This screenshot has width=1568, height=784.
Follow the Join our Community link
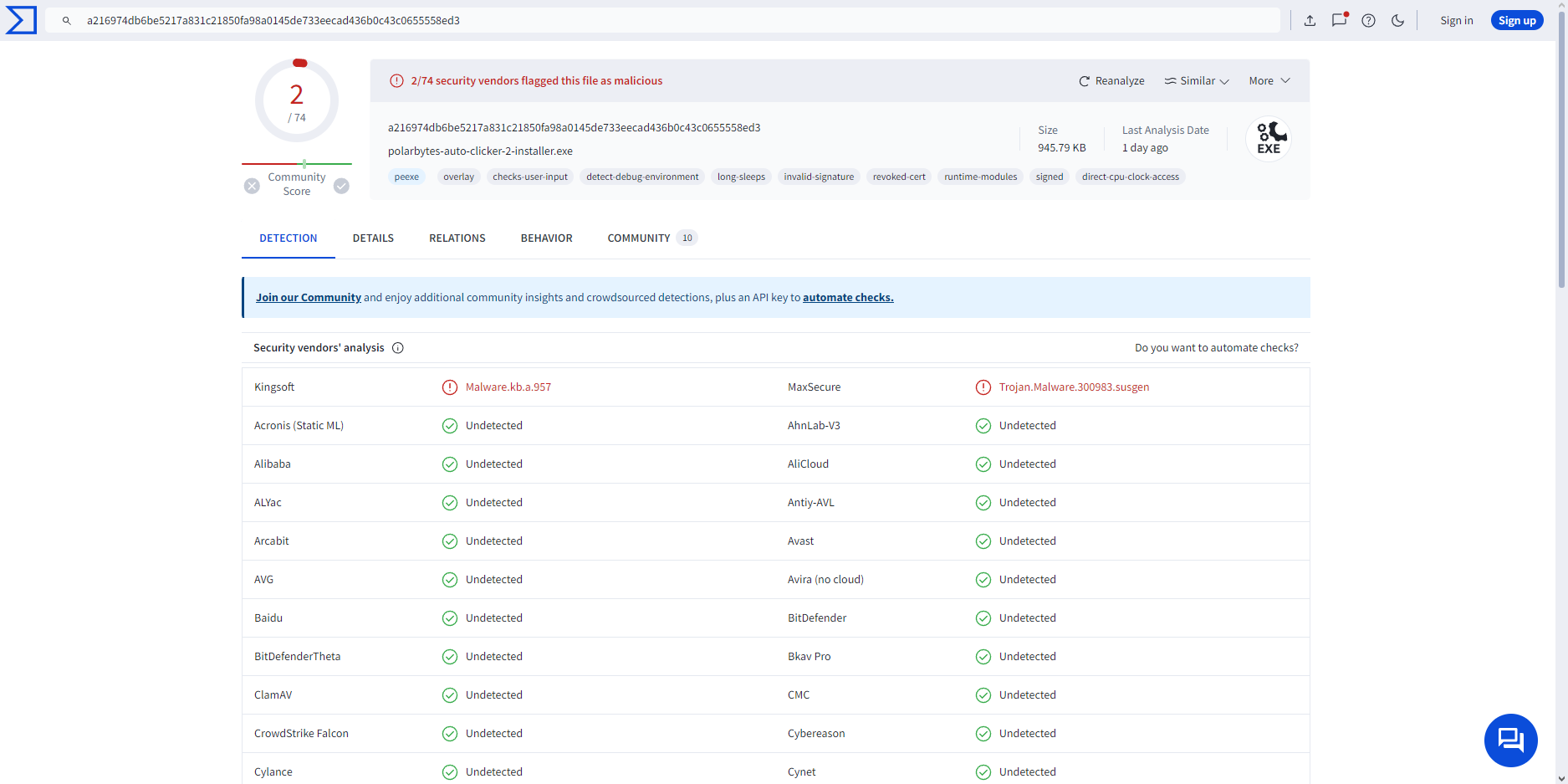(x=309, y=298)
